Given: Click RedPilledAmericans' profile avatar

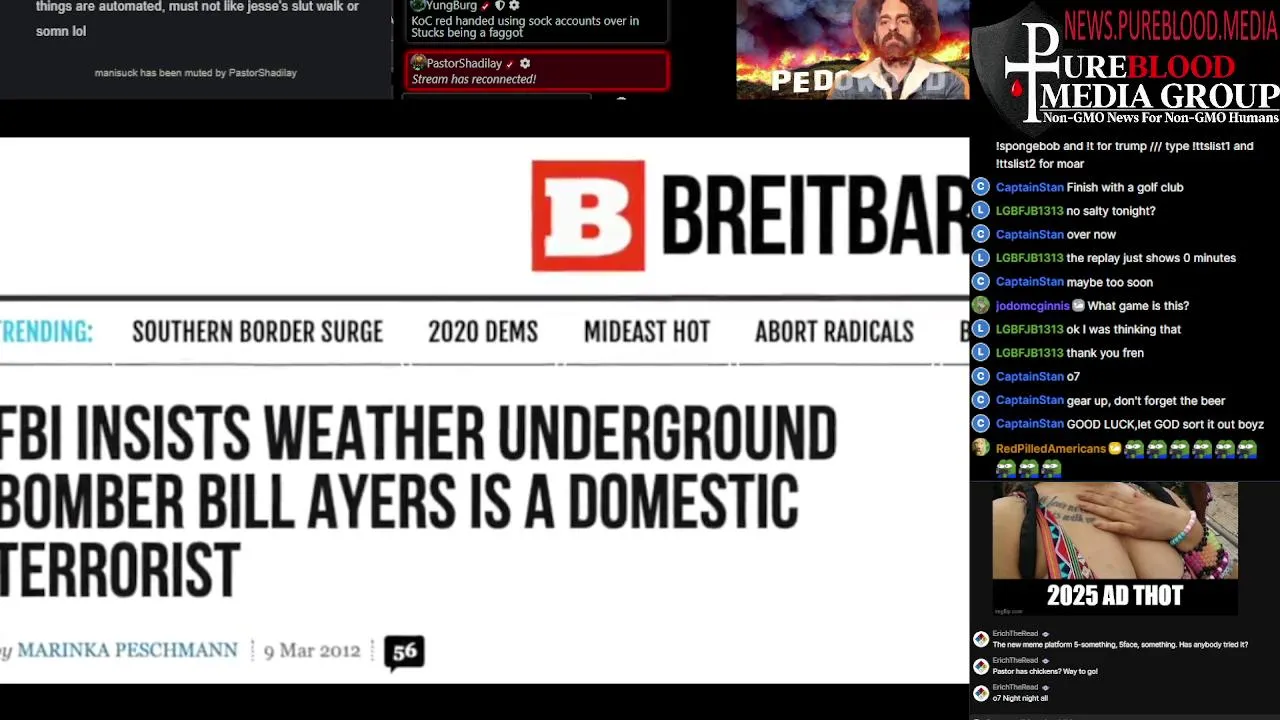Looking at the screenshot, I should [x=980, y=448].
